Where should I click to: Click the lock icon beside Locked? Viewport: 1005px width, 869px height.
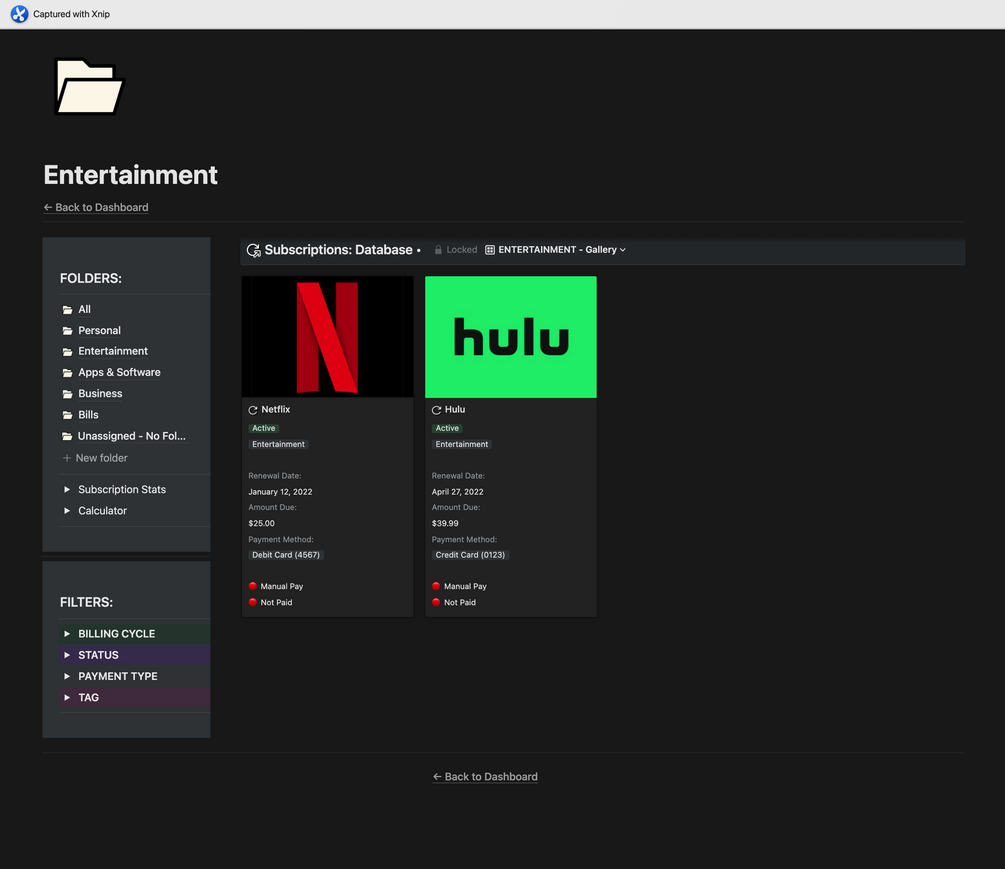pos(438,250)
